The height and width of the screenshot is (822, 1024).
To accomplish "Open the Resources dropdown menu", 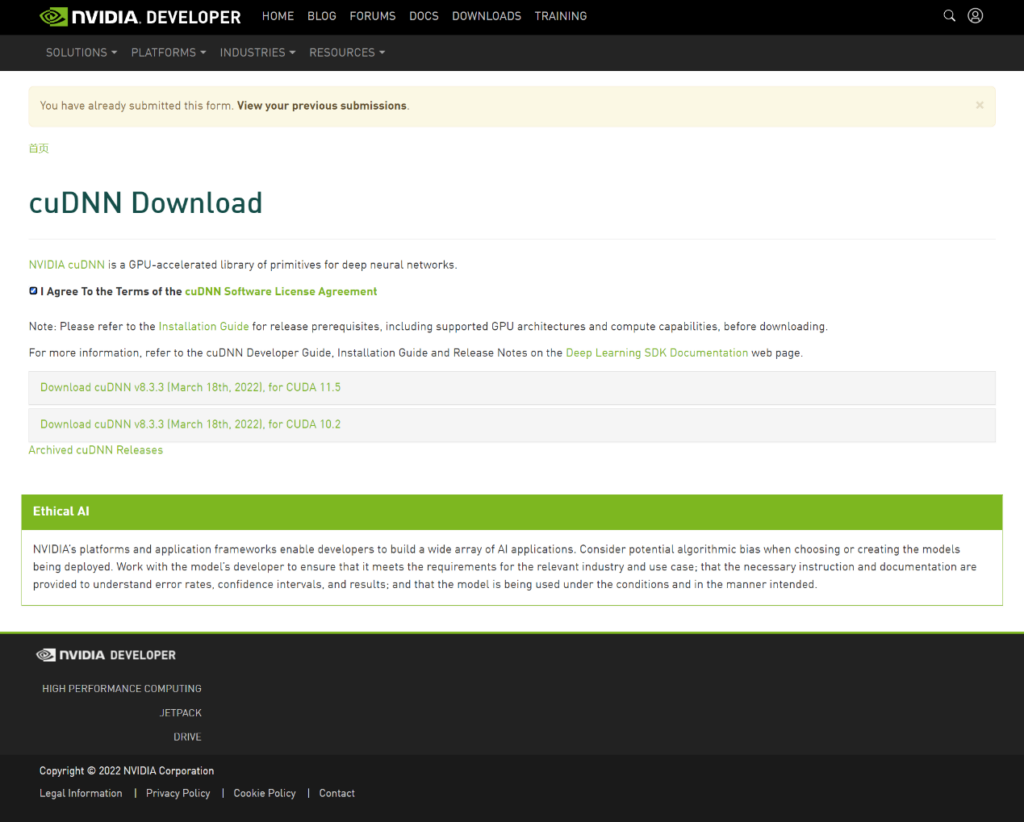I will (x=346, y=52).
